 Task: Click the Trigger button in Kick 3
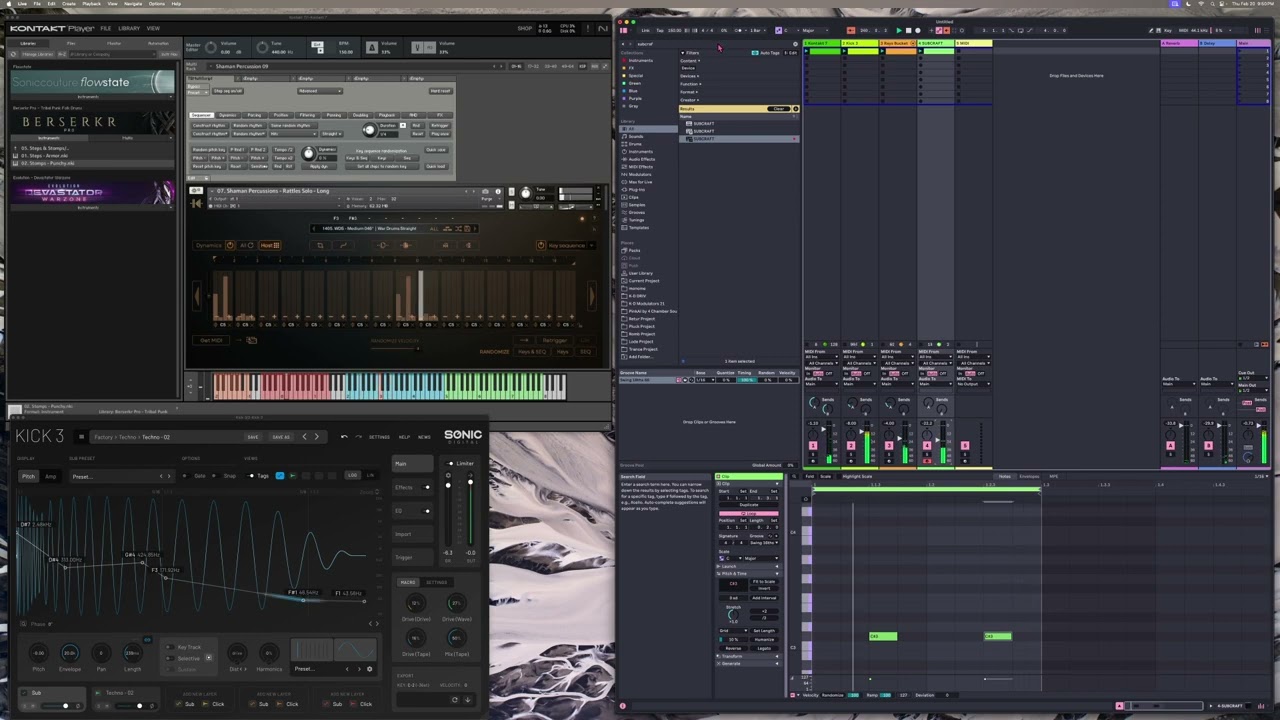(x=415, y=557)
